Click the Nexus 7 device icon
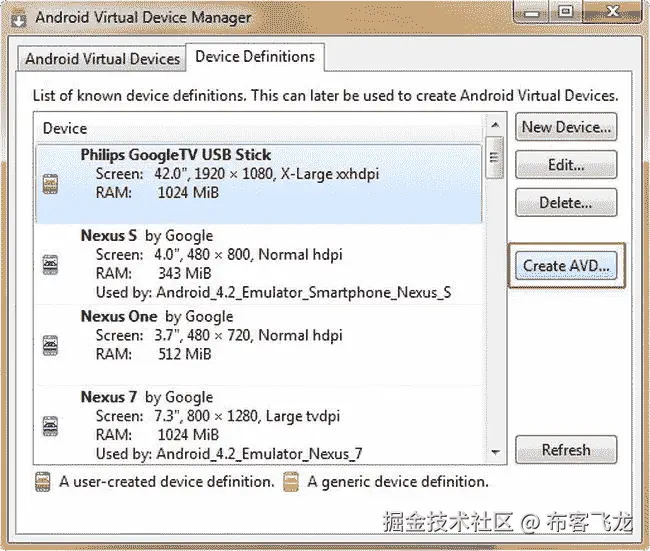The width and height of the screenshot is (650, 551). [x=51, y=426]
